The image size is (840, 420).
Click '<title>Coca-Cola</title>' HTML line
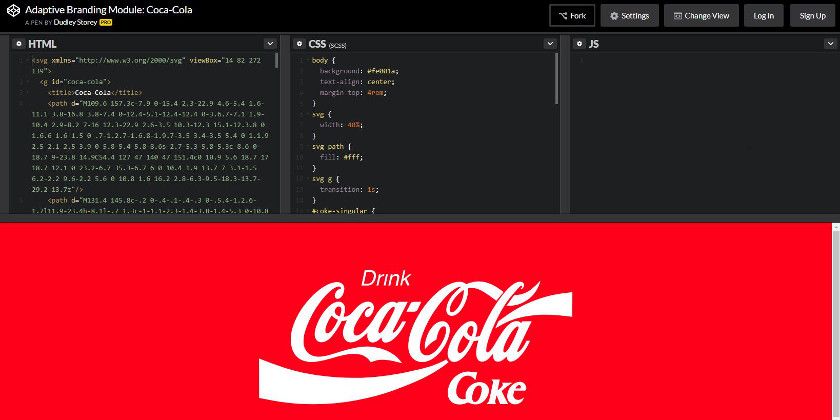[95, 92]
